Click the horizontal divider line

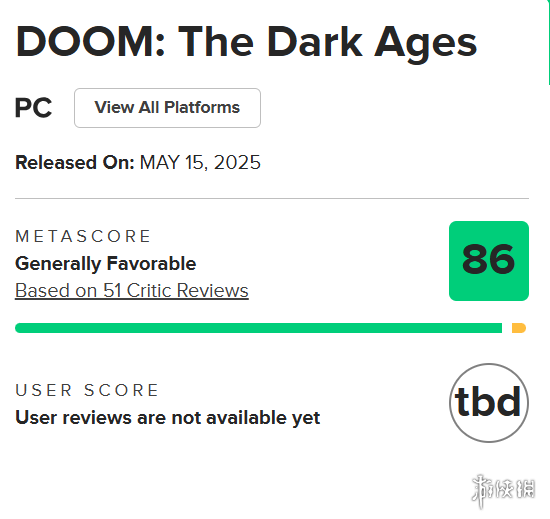click(x=272, y=198)
